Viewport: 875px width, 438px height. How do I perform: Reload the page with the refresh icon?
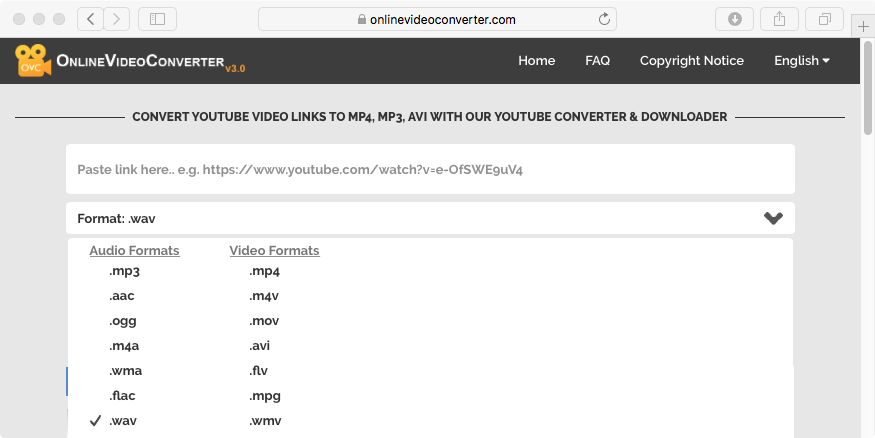pyautogui.click(x=604, y=19)
